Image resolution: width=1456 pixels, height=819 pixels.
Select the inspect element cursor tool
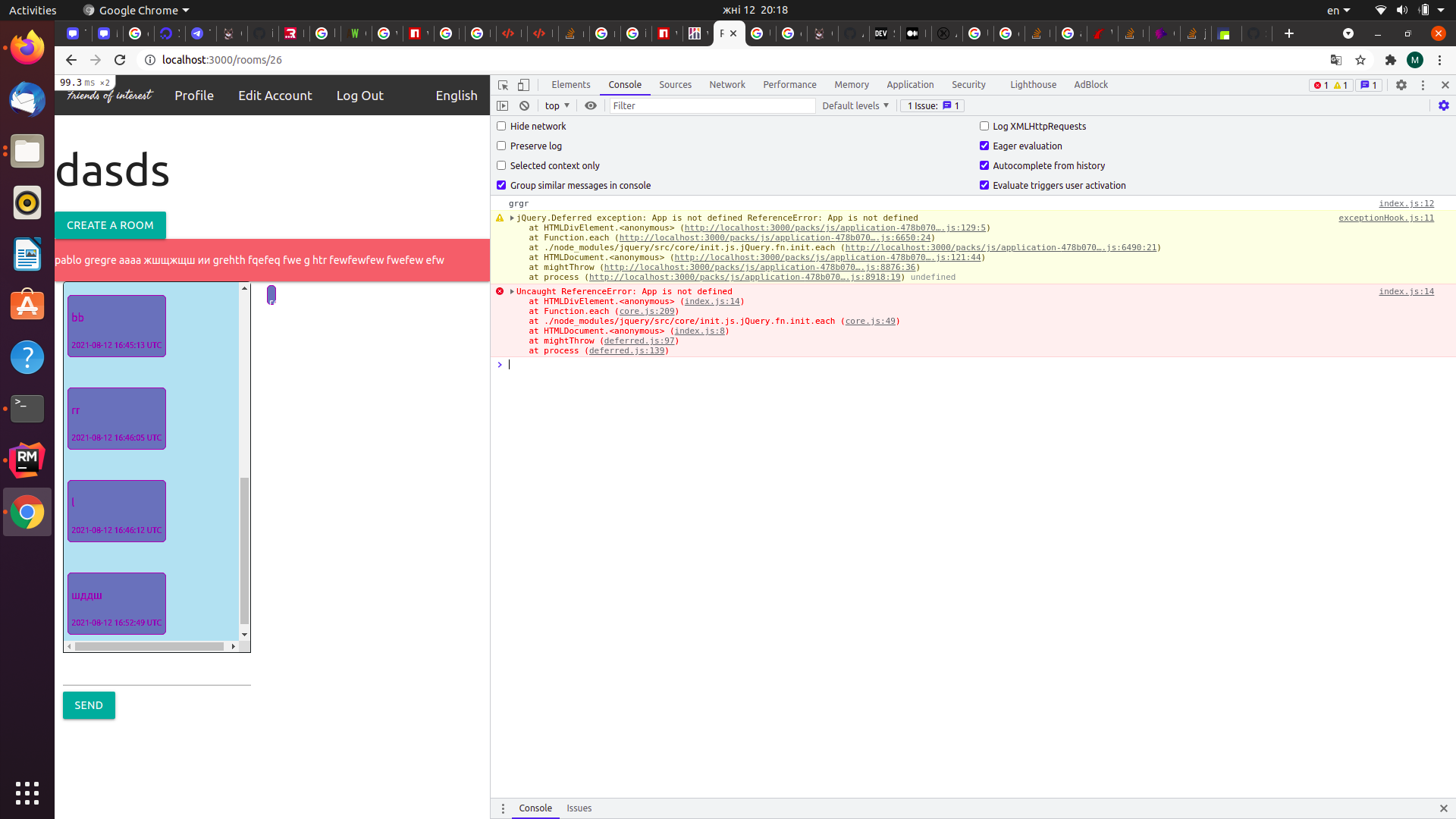(503, 85)
